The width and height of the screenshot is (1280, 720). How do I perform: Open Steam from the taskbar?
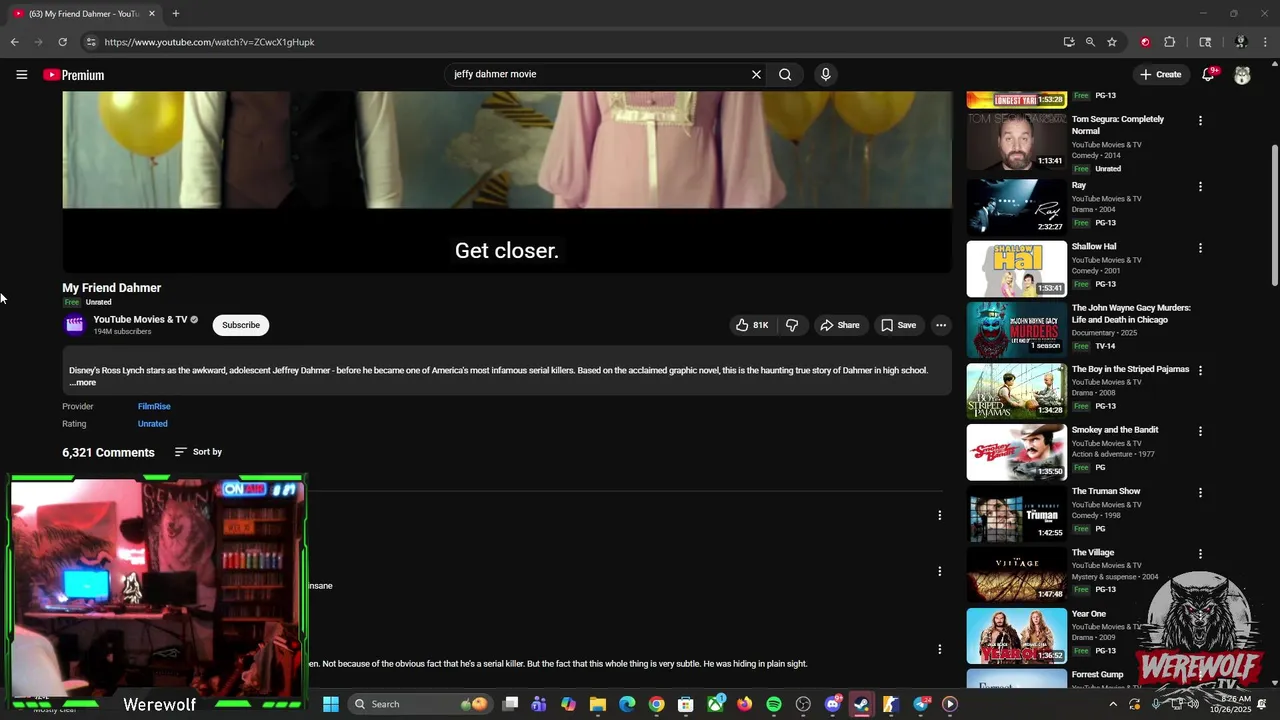coord(861,704)
